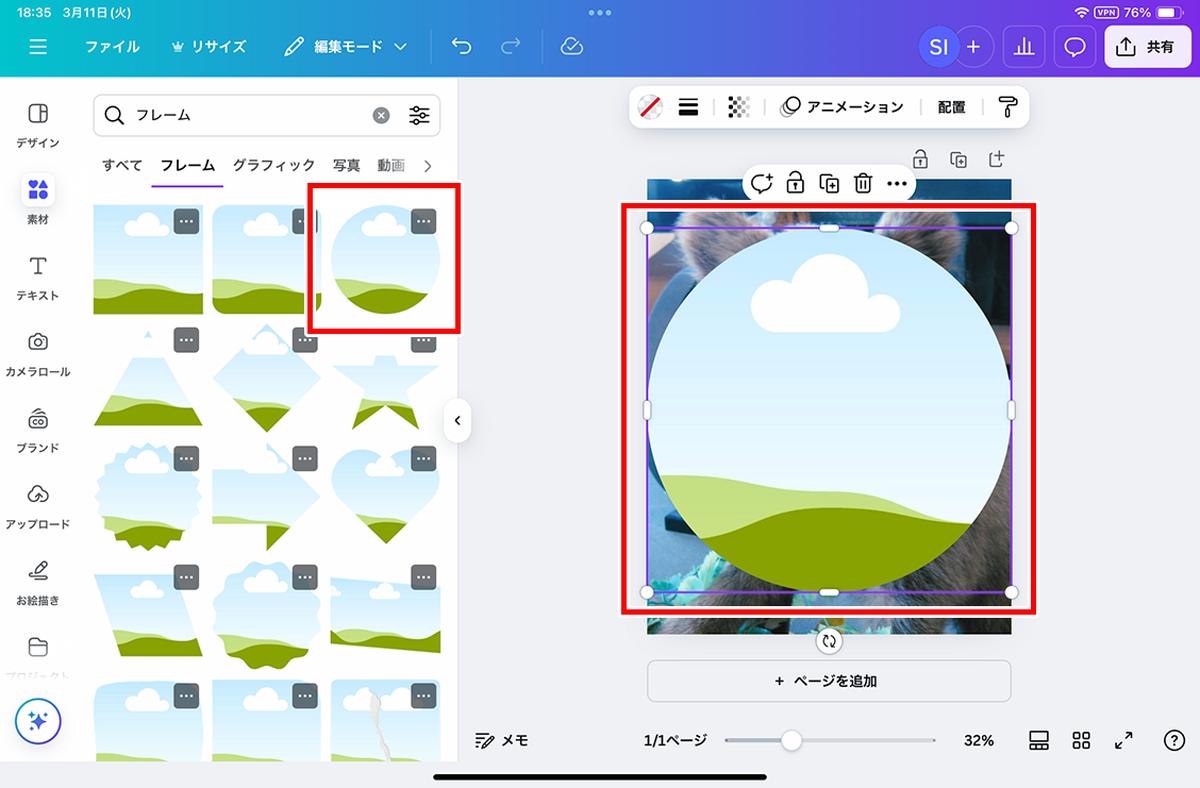
Task: Select the heart frame thumbnail
Action: click(385, 498)
